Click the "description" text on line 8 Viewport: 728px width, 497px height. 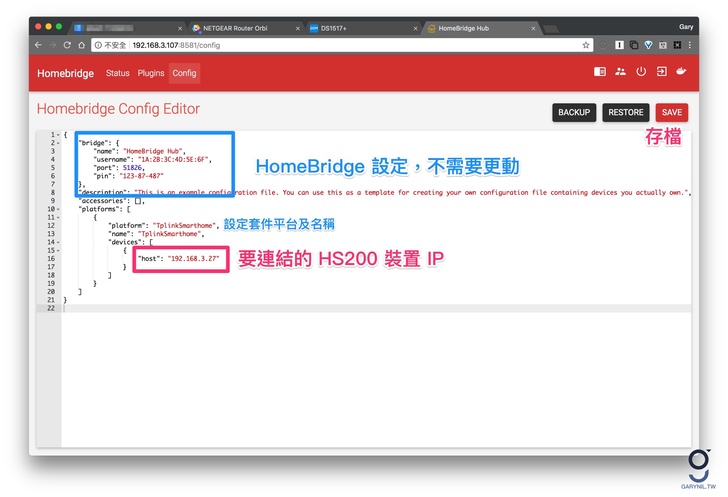102,192
